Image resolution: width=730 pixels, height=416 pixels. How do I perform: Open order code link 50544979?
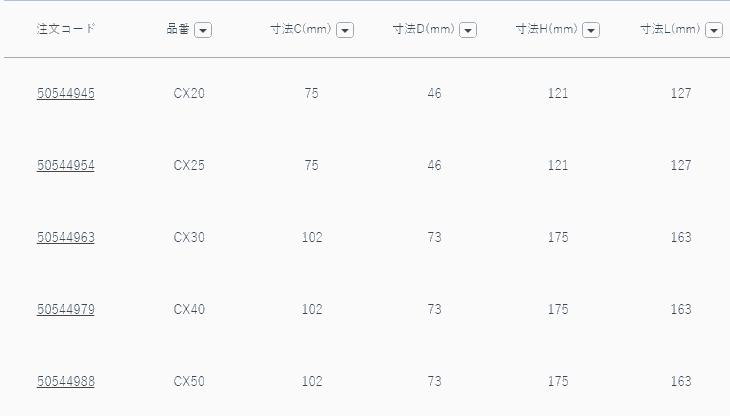pos(66,310)
